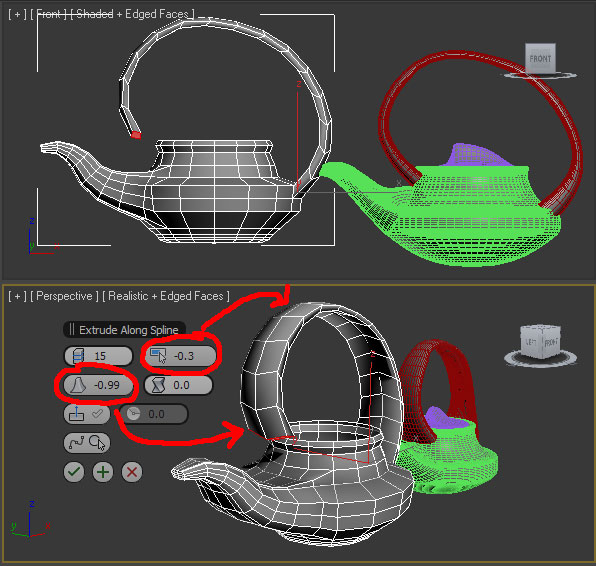Apply and continue with the green plus
Screen dimensions: 596x566
point(103,472)
